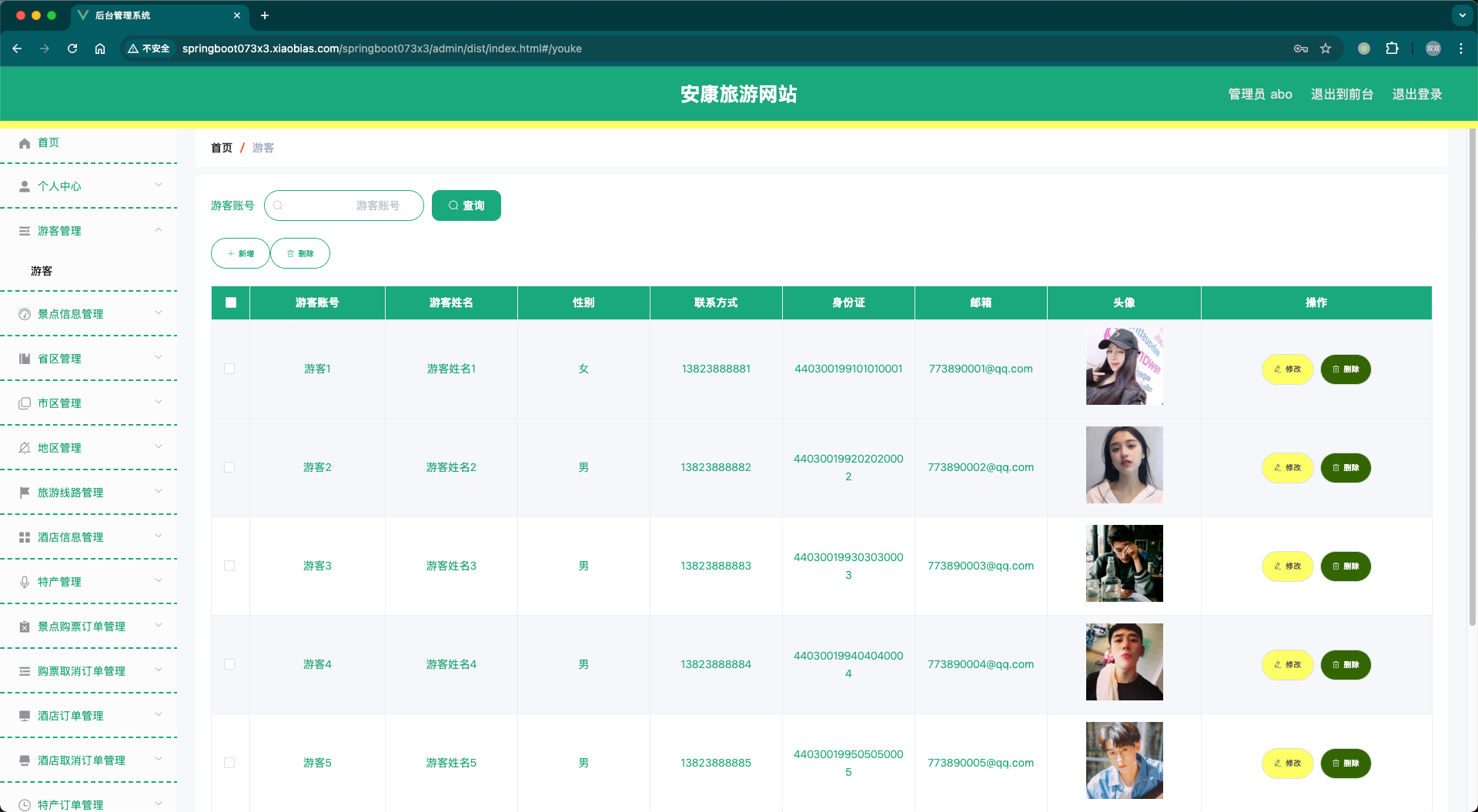The height and width of the screenshot is (812, 1478).
Task: Click 首页 in the breadcrumb
Action: coord(222,148)
